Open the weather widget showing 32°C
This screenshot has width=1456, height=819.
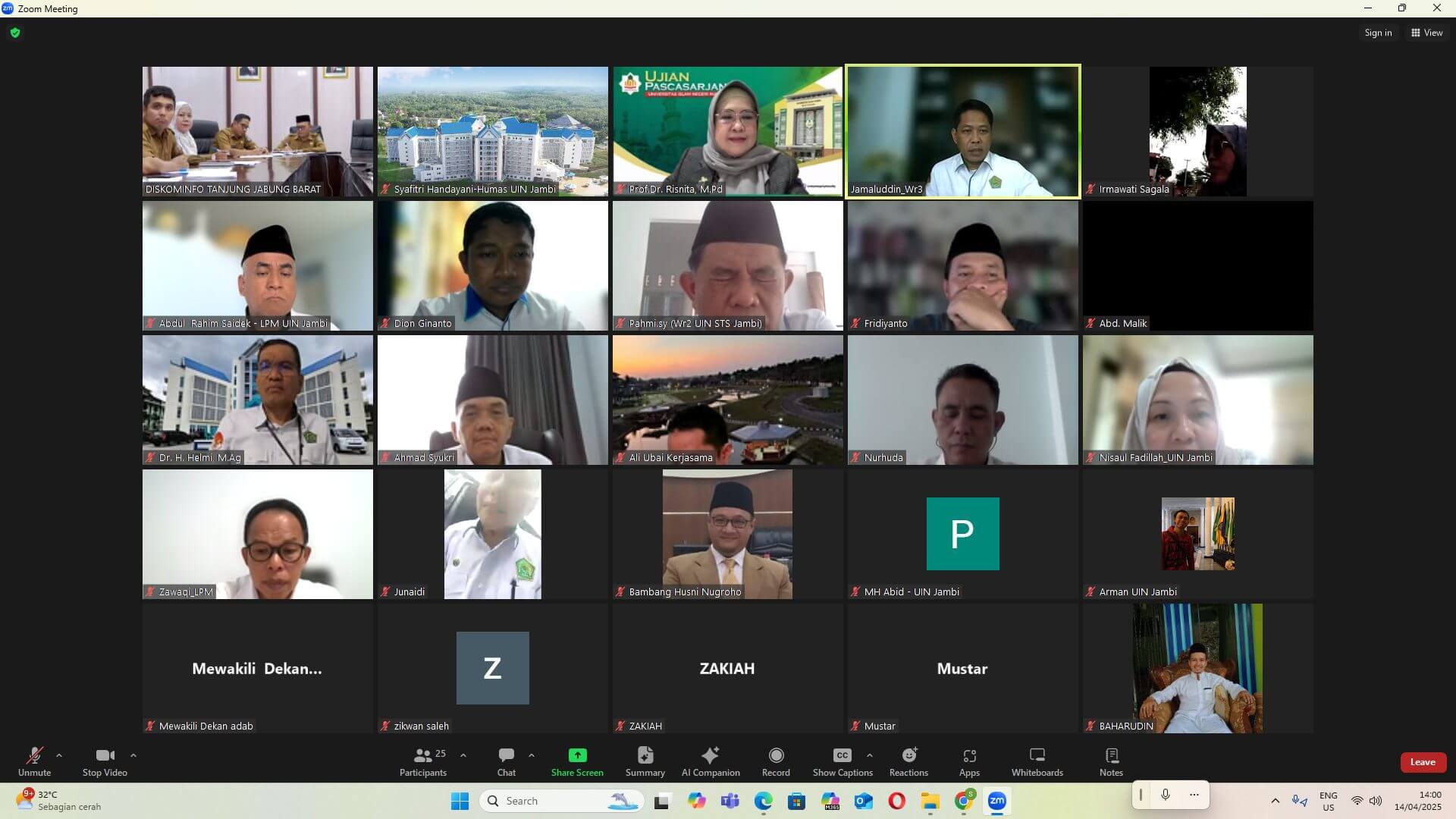pyautogui.click(x=59, y=801)
